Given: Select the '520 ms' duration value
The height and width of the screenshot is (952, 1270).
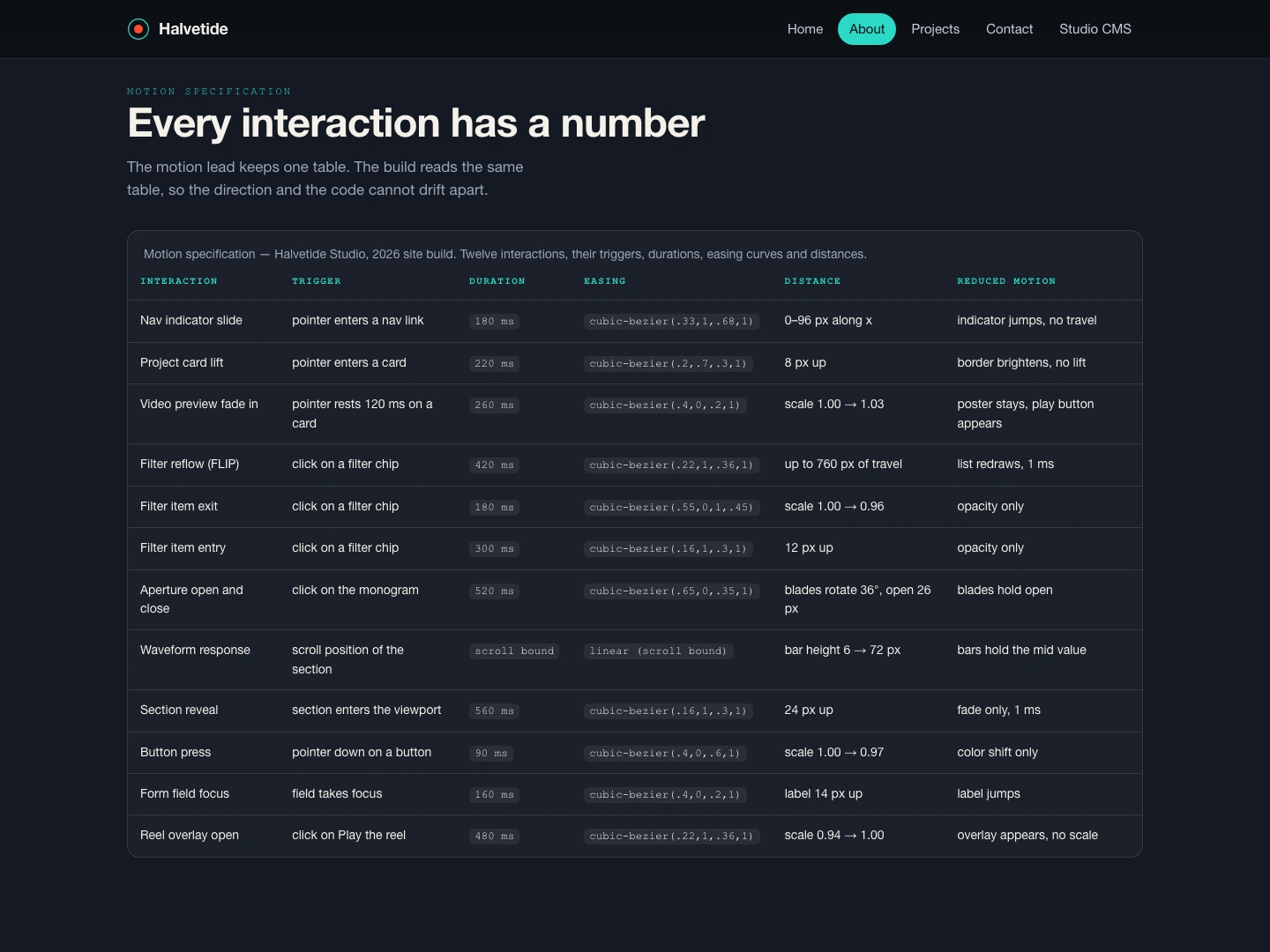Looking at the screenshot, I should [x=494, y=591].
